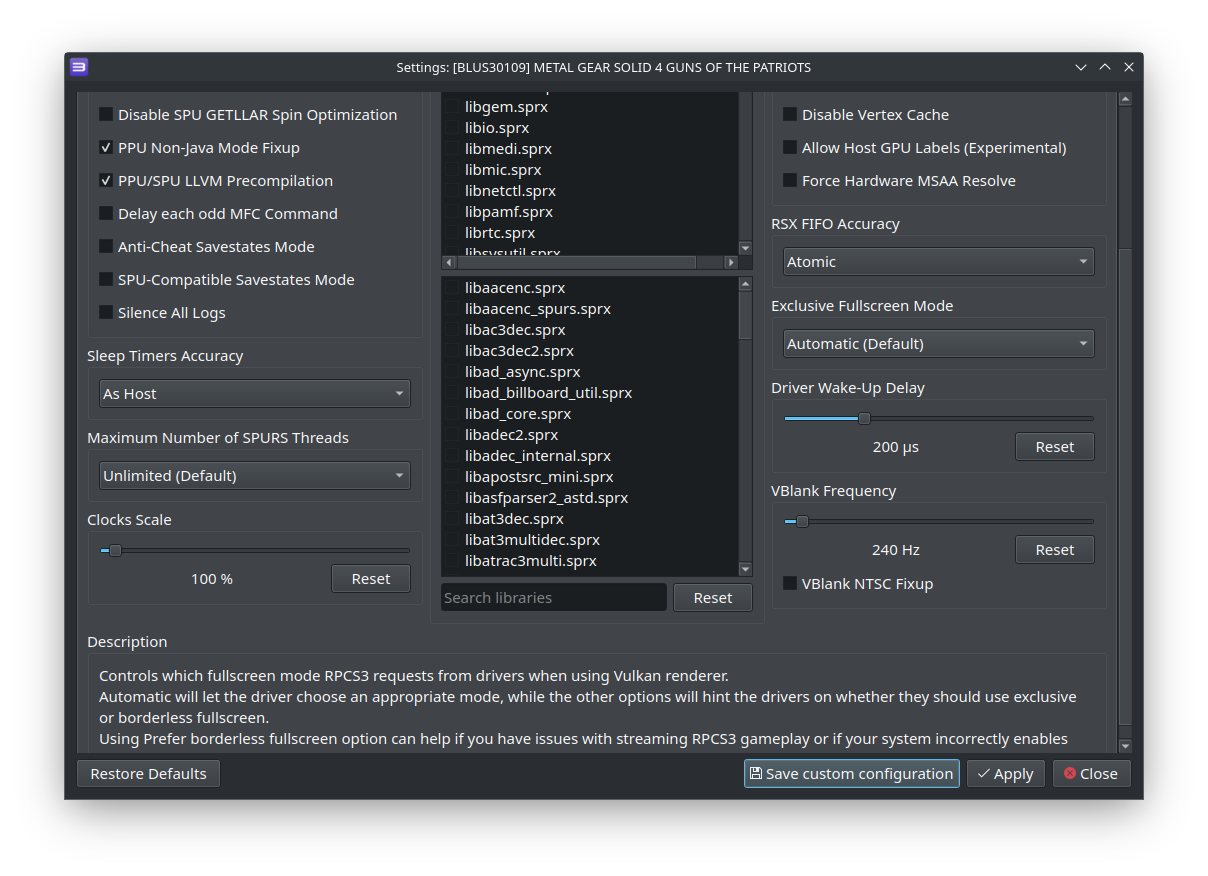Screen dimensions: 1208x876
Task: Toggle VBlank NTSC Fixup checkbox
Action: [790, 584]
